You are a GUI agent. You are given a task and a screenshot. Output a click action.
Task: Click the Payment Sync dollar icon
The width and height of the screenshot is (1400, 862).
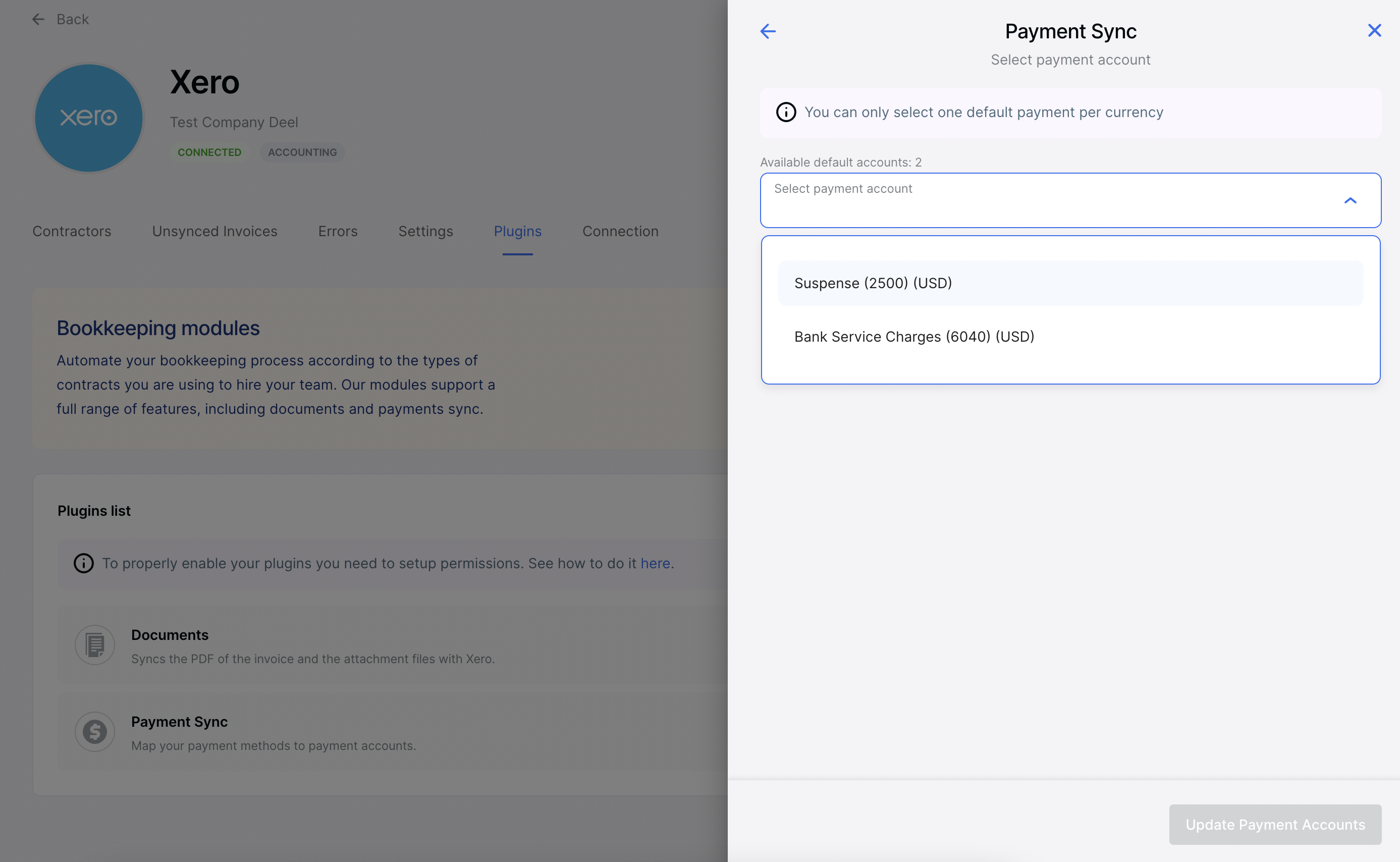[x=94, y=731]
